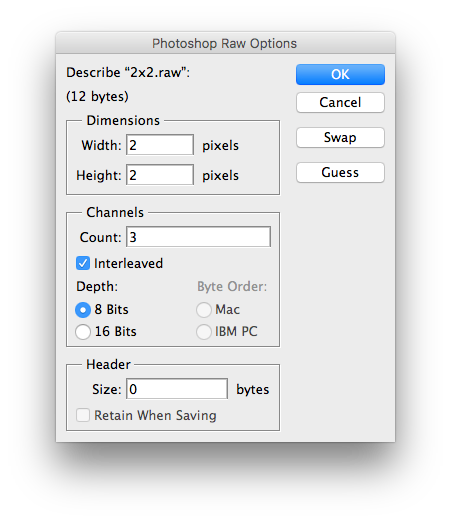This screenshot has width=451, height=522.
Task: Let Photoshop Guess the dimensions
Action: 340,172
